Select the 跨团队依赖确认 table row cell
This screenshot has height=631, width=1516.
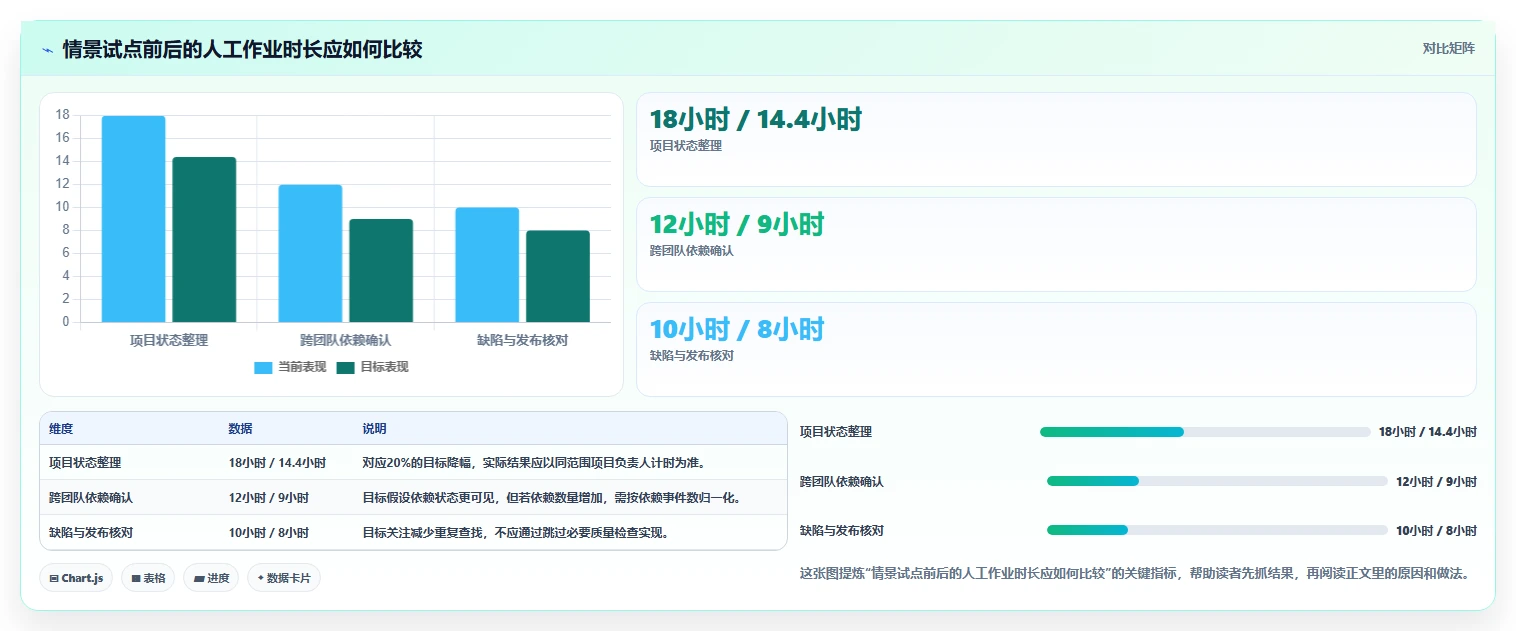[91, 497]
